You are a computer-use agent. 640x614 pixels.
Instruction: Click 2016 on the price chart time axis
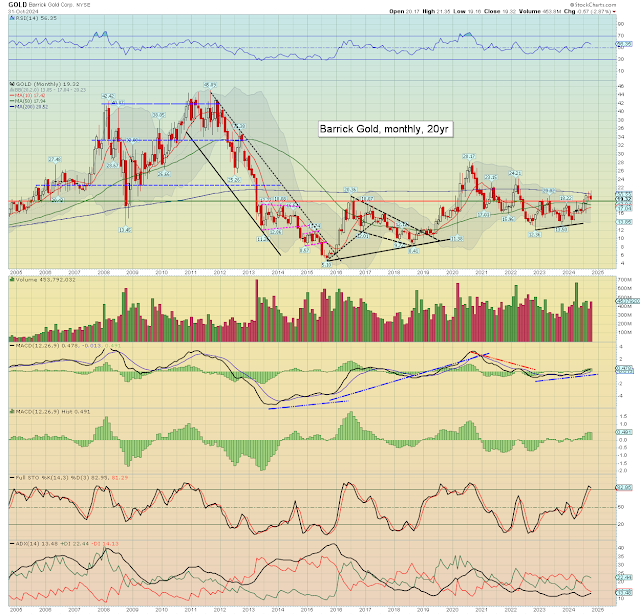pyautogui.click(x=336, y=272)
